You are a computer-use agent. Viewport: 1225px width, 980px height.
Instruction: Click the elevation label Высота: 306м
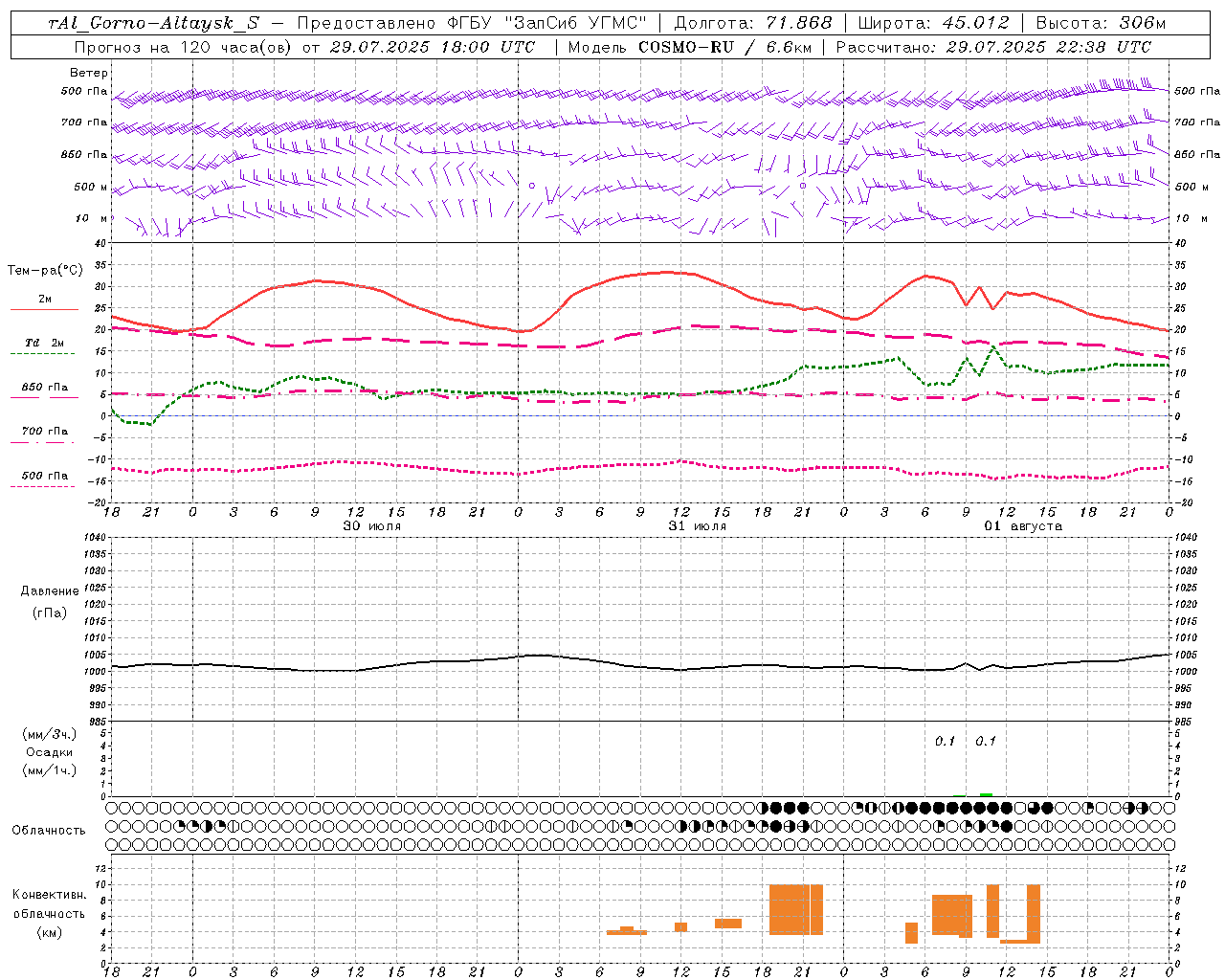pyautogui.click(x=1101, y=23)
